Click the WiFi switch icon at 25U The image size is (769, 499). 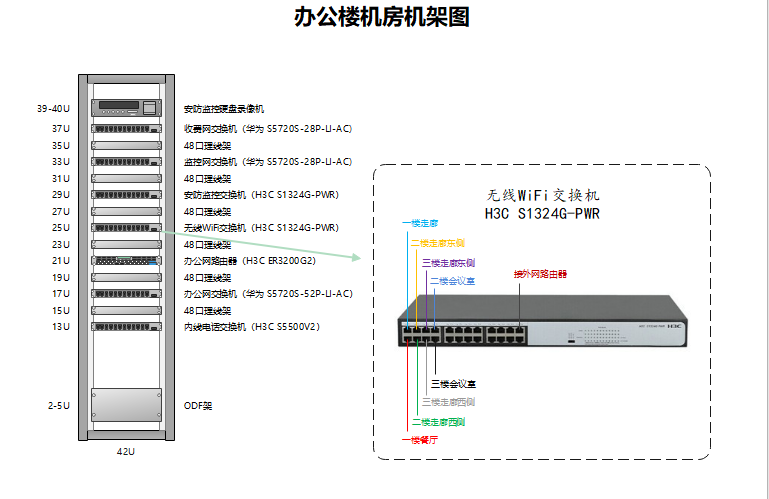pyautogui.click(x=127, y=228)
